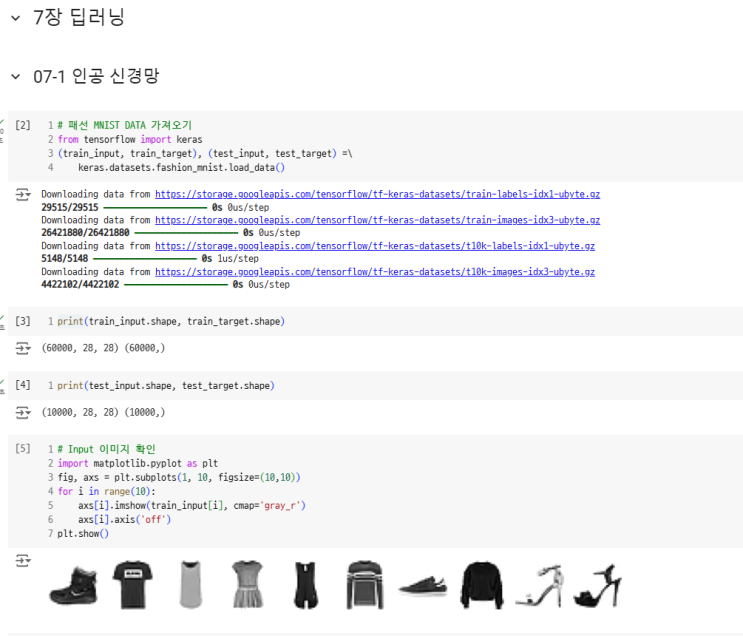Click the black sleeveless top image, fifth in output

click(306, 585)
